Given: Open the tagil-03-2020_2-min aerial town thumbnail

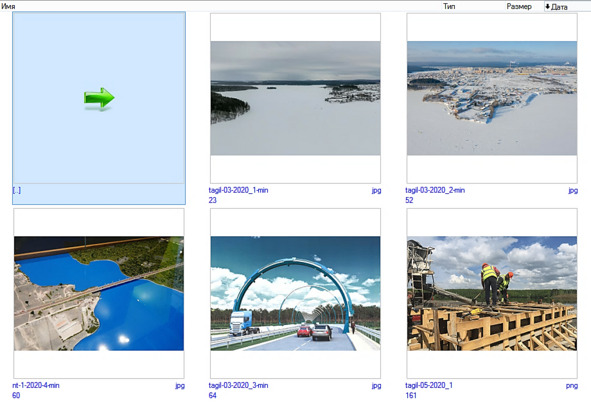Looking at the screenshot, I should coord(492,98).
